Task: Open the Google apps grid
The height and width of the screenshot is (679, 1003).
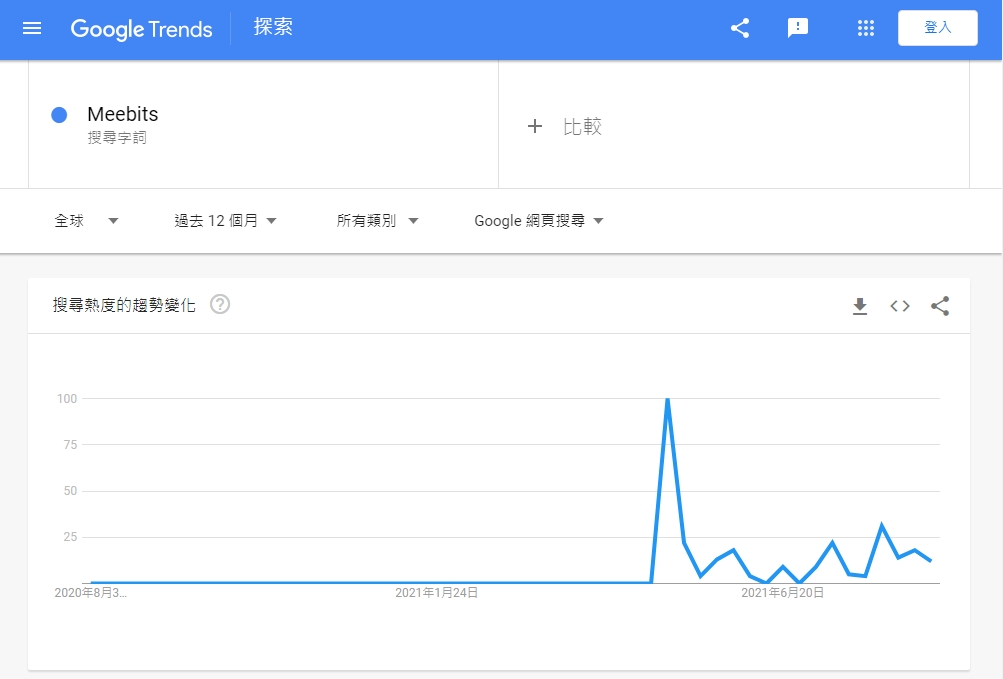Action: click(866, 28)
